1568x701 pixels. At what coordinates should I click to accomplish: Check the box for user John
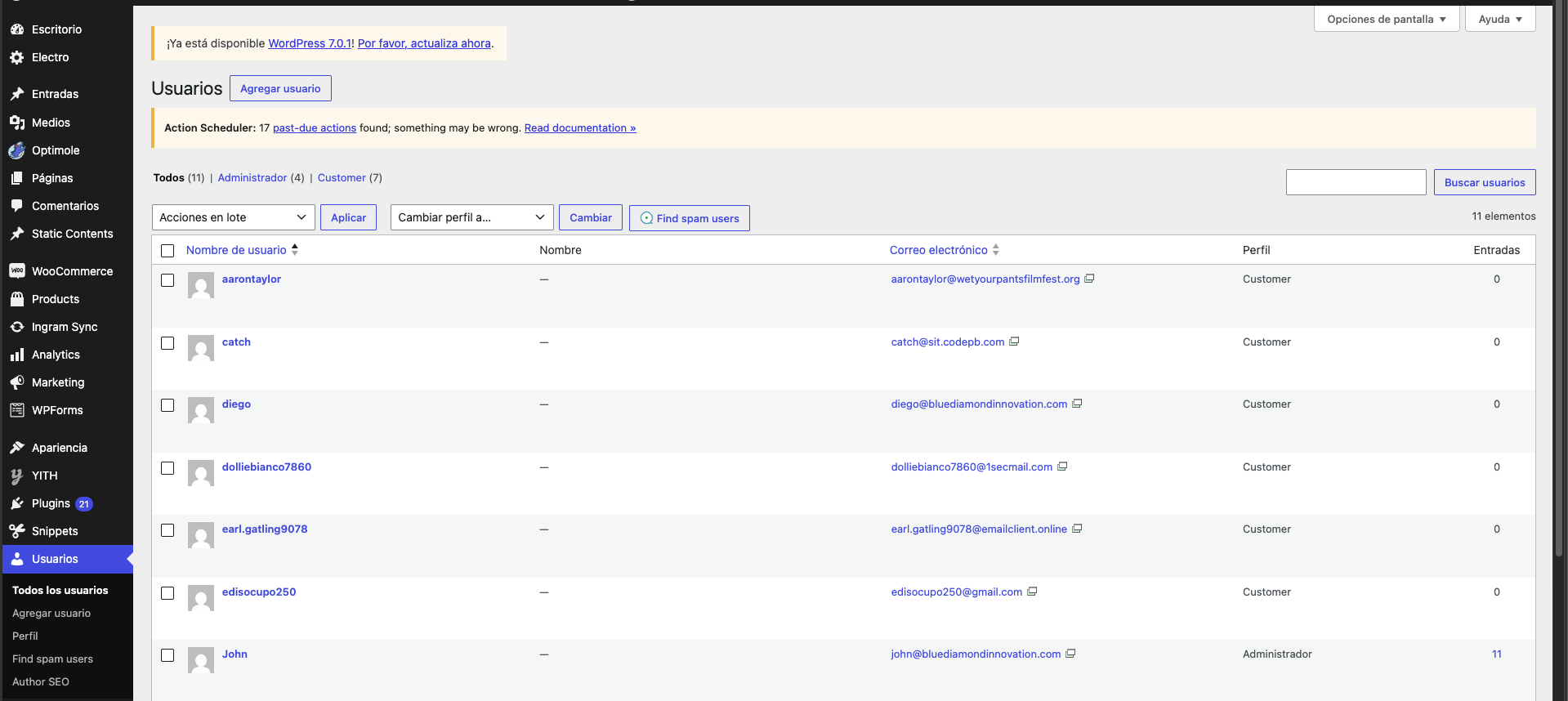(168, 655)
